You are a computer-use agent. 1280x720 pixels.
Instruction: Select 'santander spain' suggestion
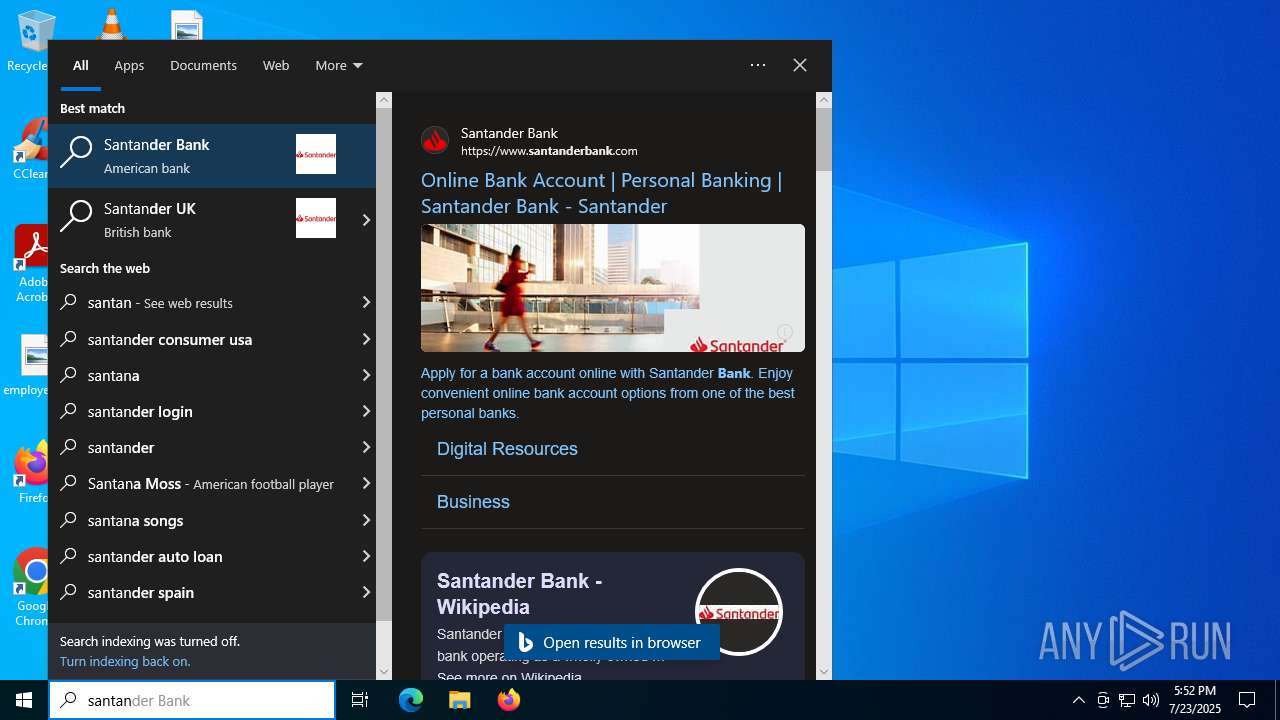[x=202, y=592]
